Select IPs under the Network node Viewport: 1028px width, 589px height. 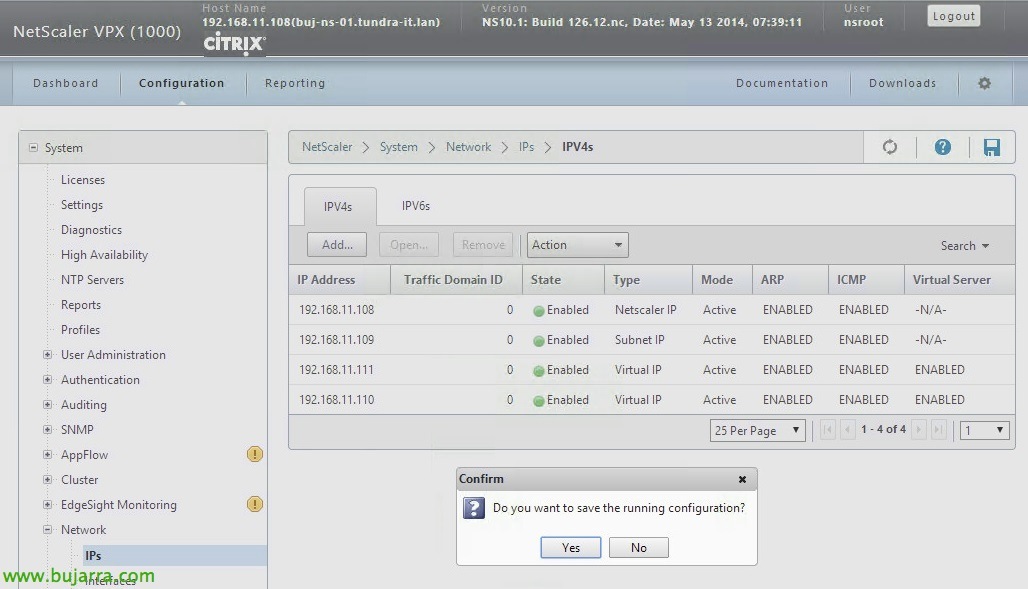[175, 556]
